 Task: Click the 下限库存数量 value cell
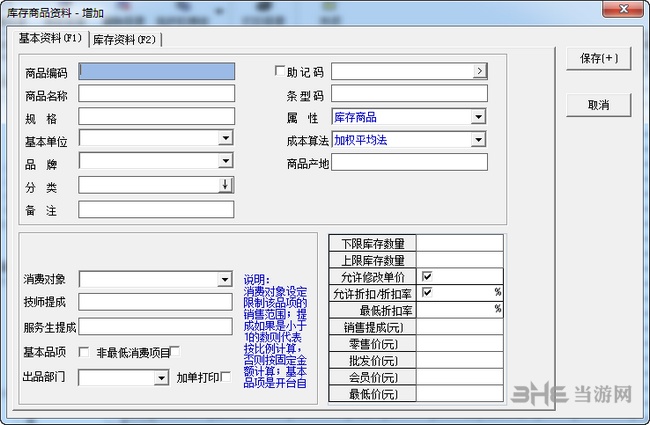[460, 243]
